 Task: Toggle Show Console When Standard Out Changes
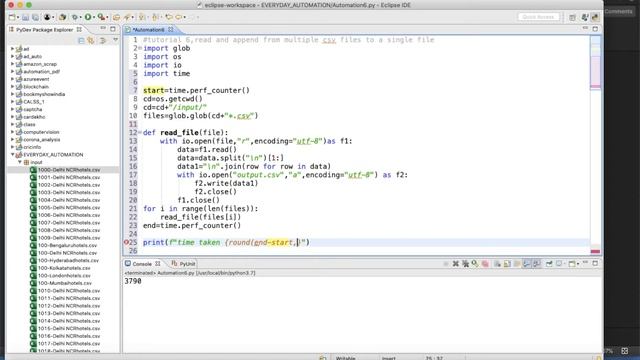click(527, 264)
